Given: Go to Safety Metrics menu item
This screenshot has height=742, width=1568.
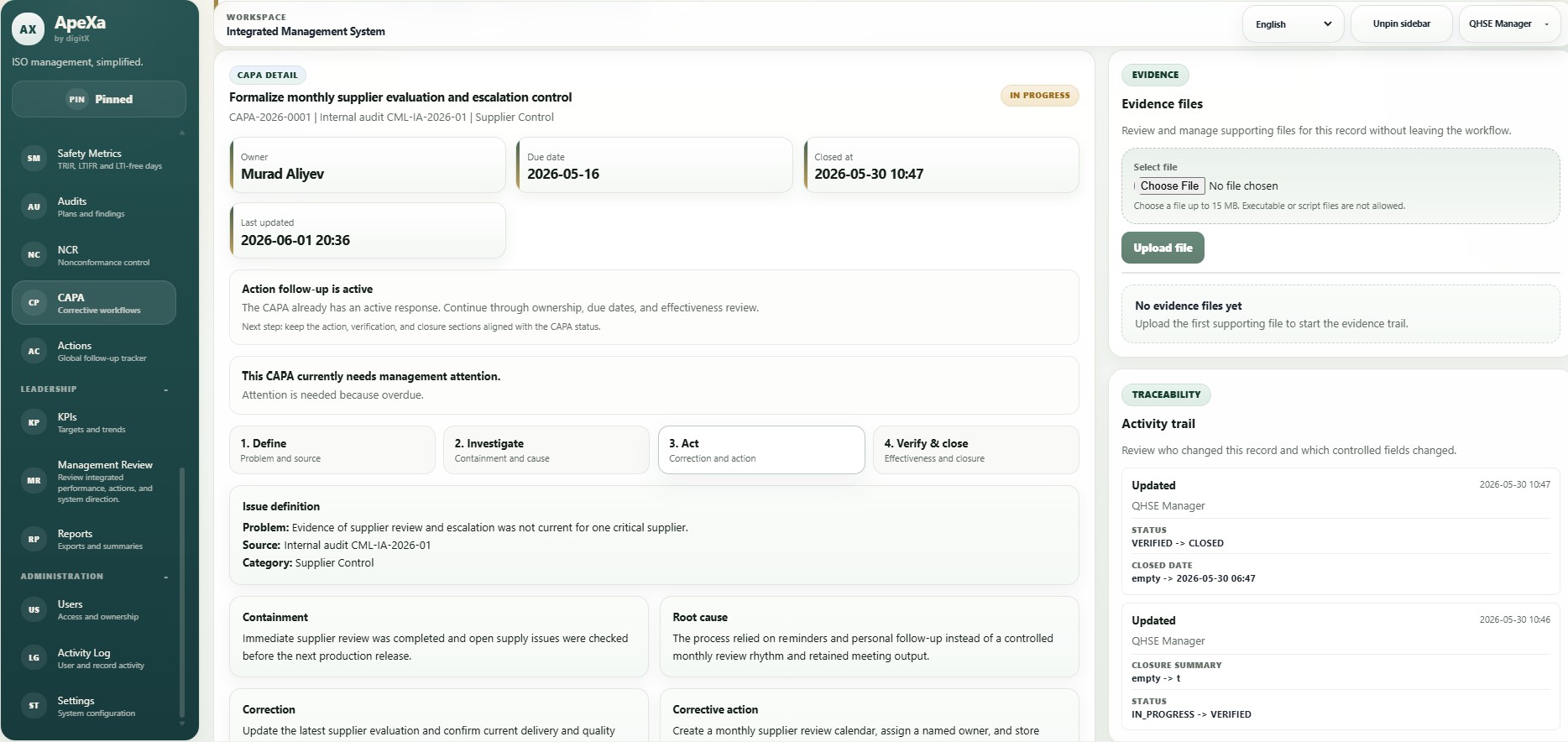Looking at the screenshot, I should 94,159.
